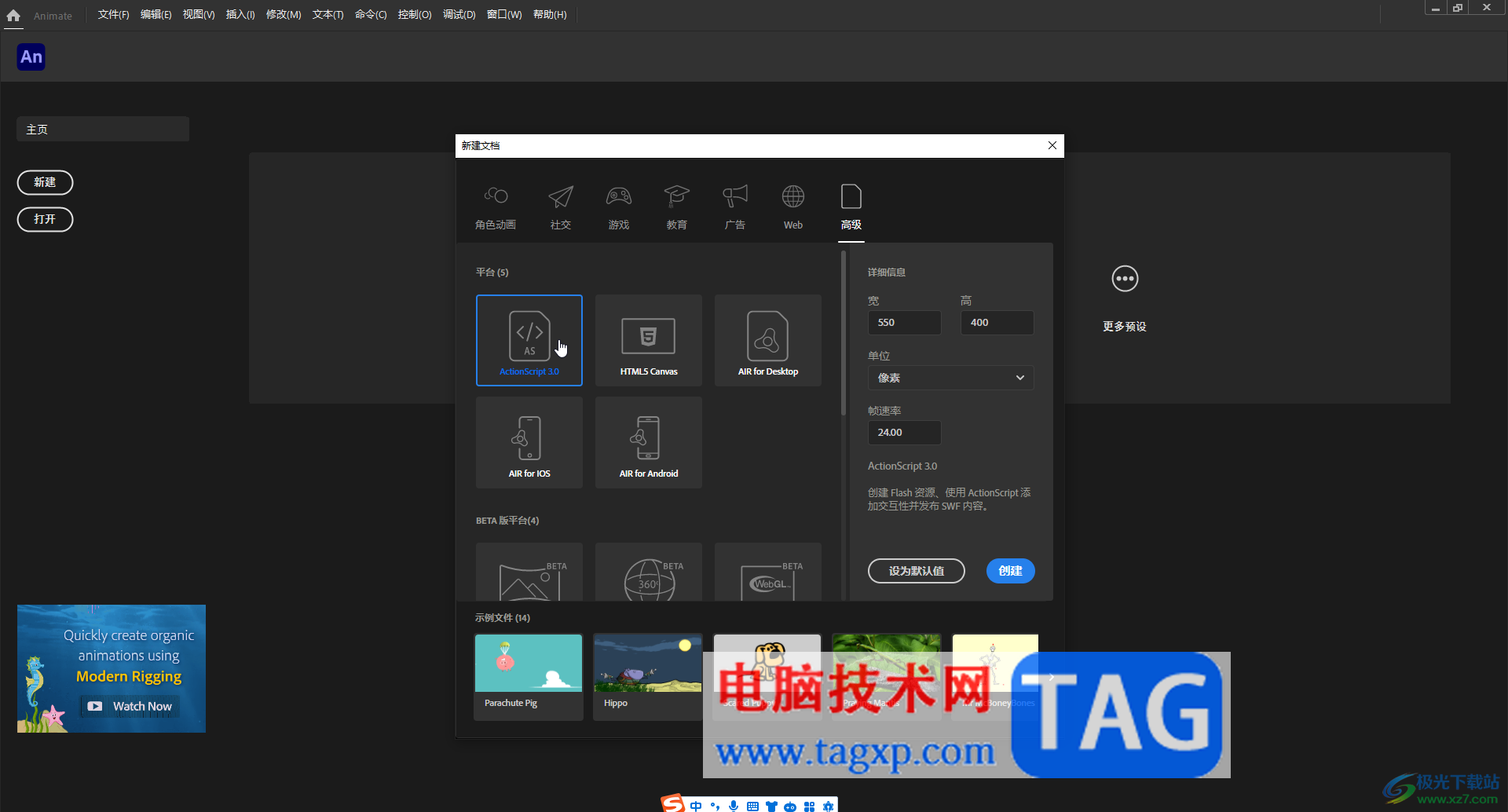Choose the BETA WebGL platform
The height and width of the screenshot is (812, 1508).
(768, 572)
